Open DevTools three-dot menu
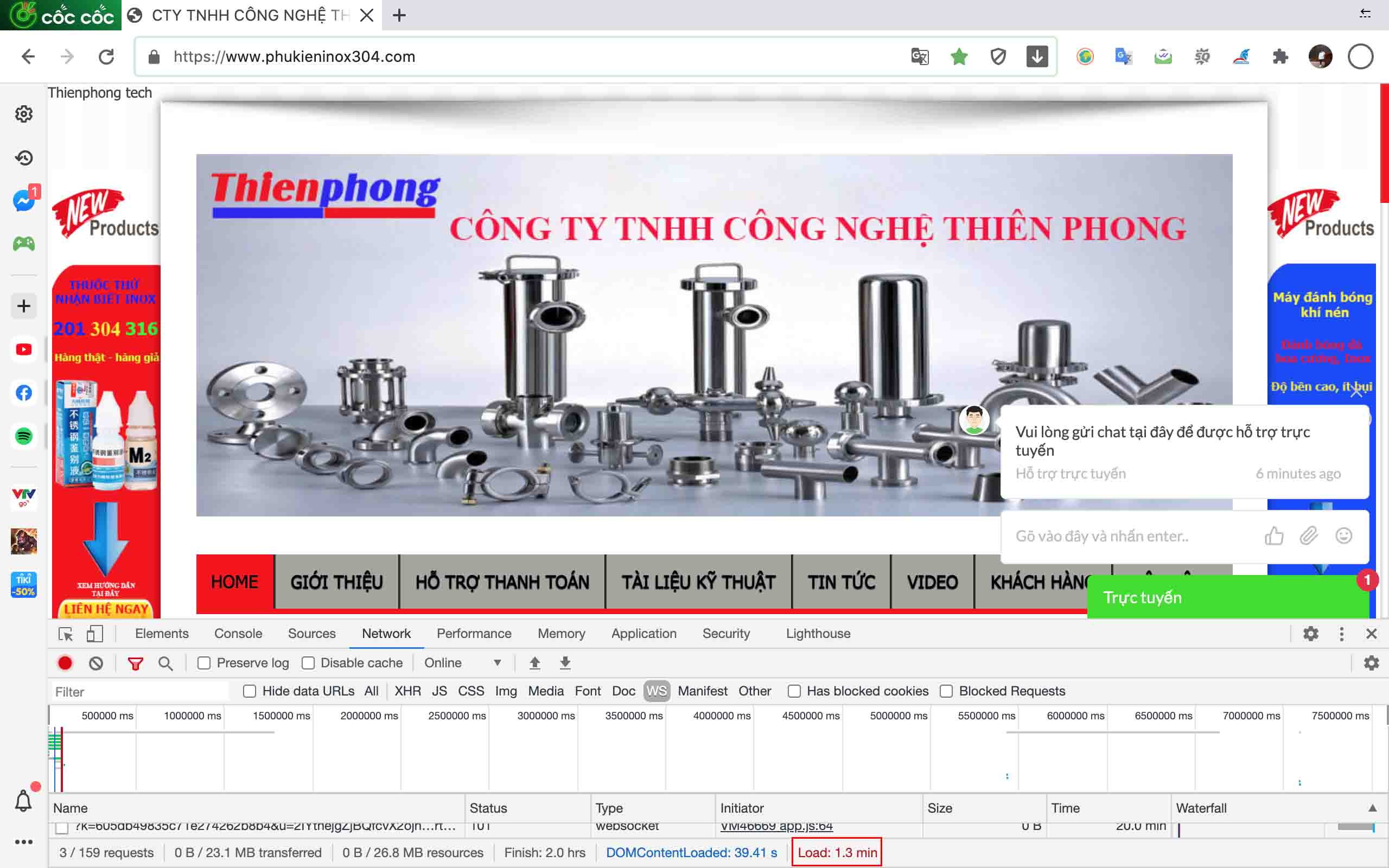 point(1341,634)
